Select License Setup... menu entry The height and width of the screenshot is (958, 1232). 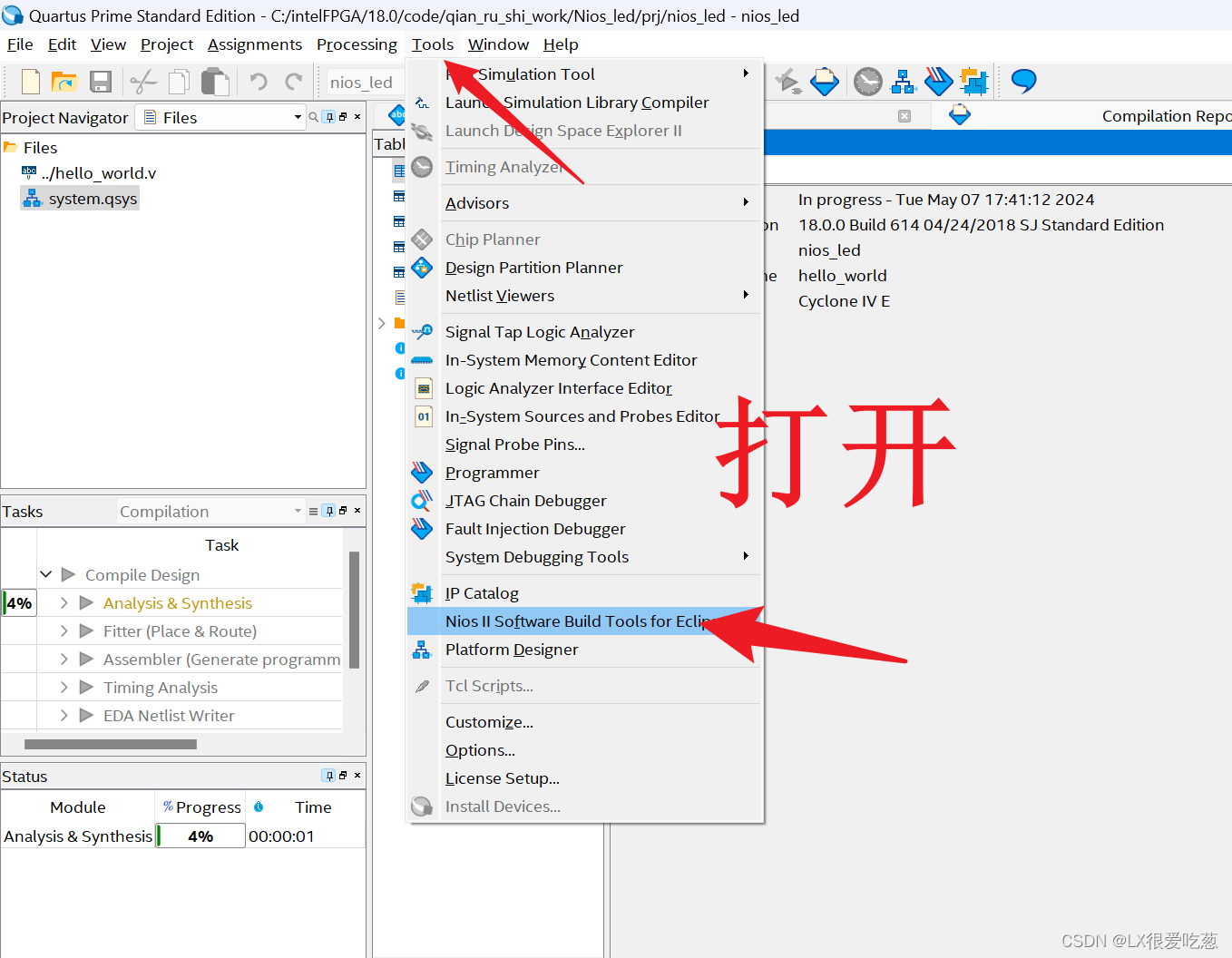point(585,778)
